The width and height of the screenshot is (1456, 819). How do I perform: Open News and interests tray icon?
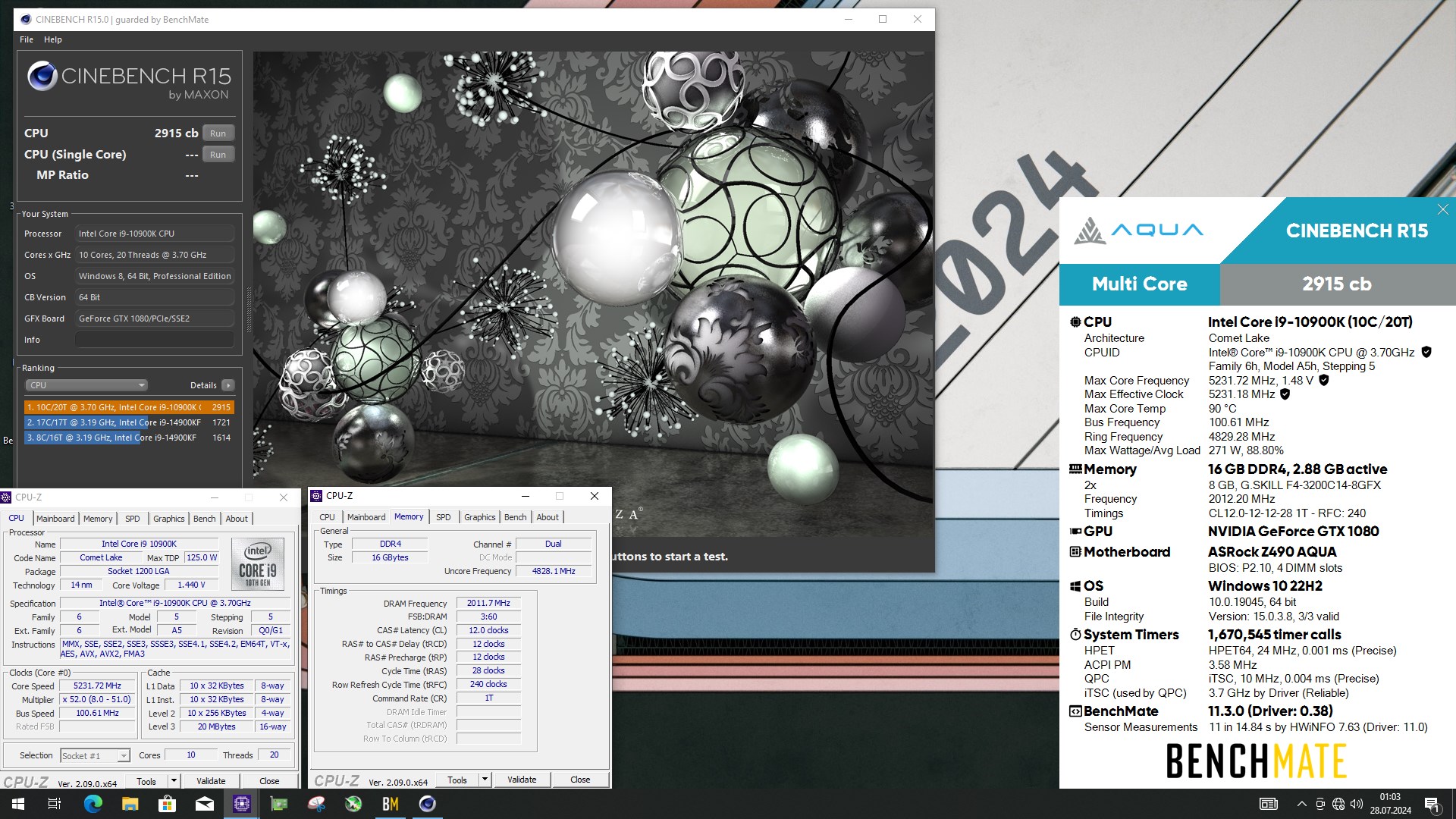click(1268, 804)
